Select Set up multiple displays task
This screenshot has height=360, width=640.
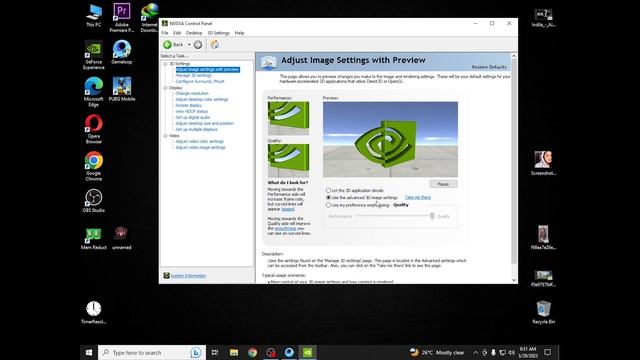(196, 129)
